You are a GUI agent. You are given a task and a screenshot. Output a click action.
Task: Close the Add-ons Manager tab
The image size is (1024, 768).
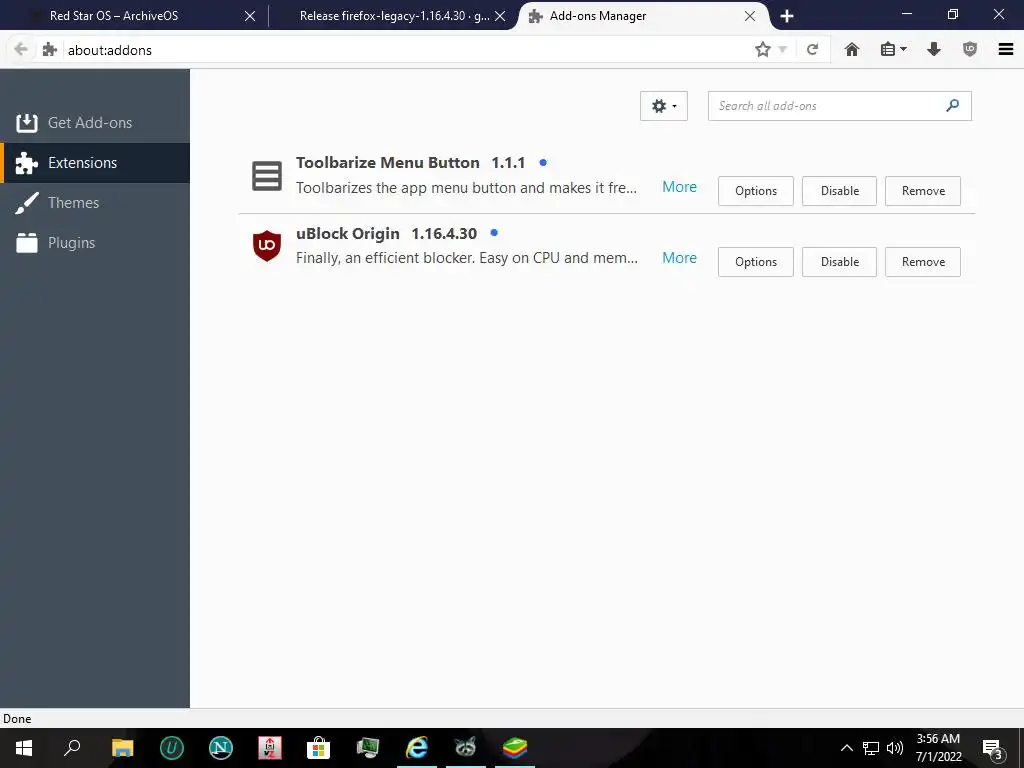(x=750, y=16)
